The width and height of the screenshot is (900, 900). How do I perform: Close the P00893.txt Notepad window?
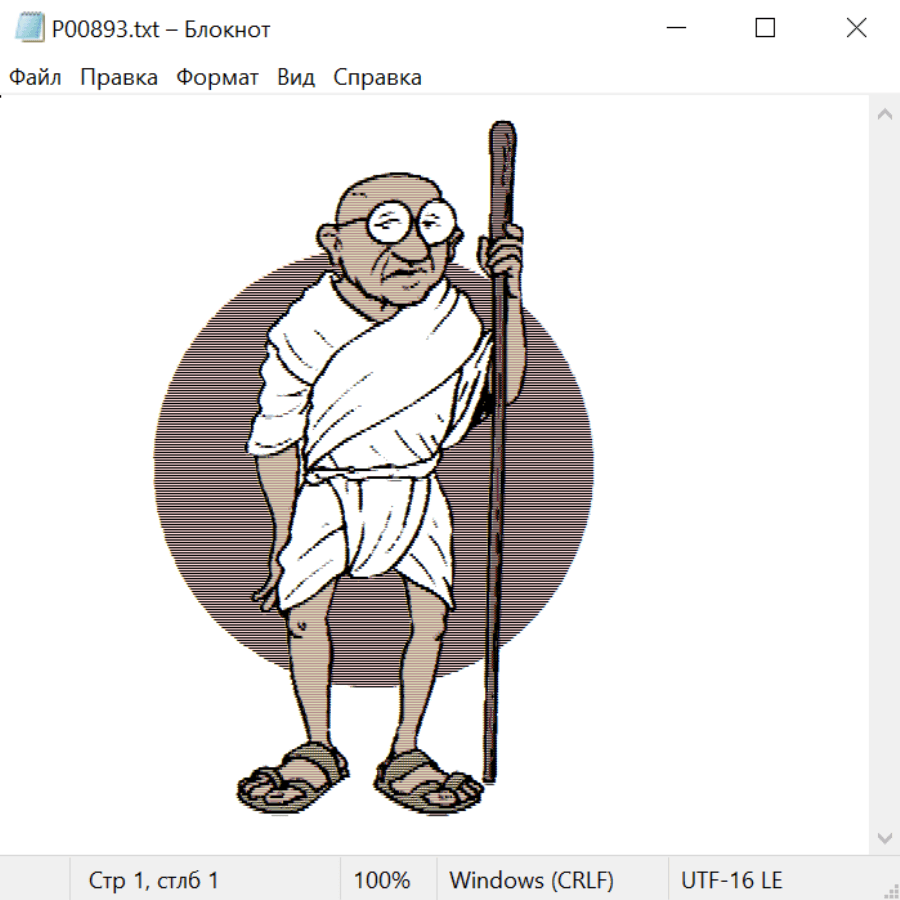click(x=856, y=29)
